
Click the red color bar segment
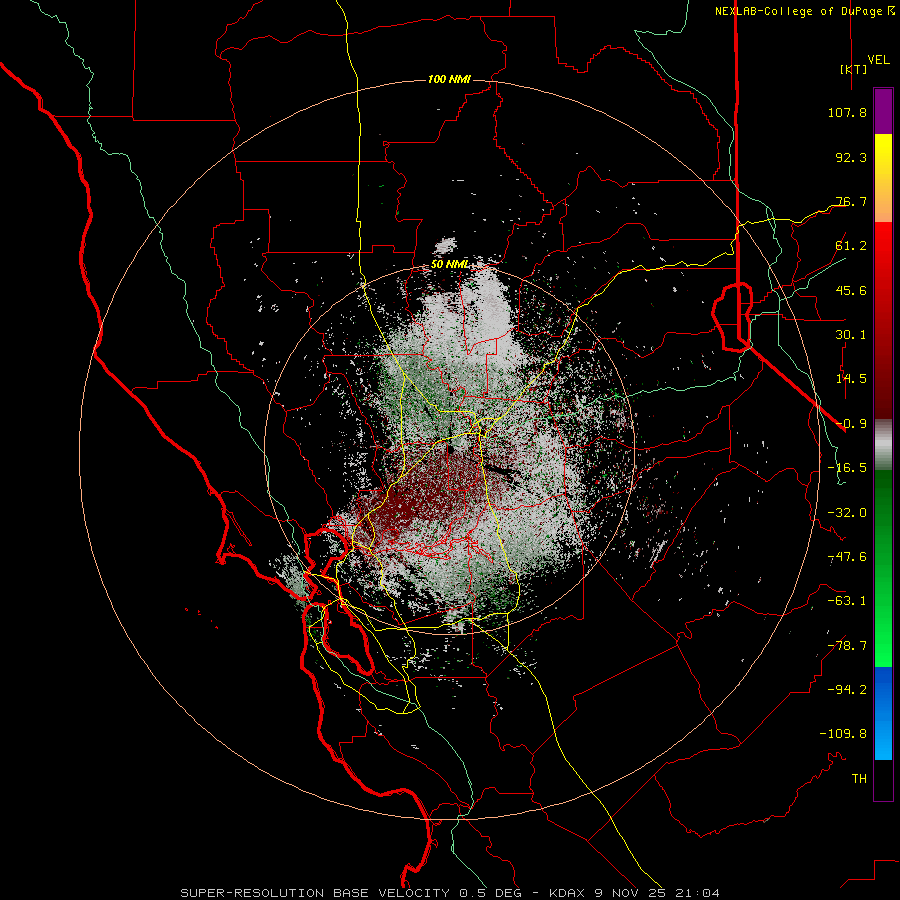(x=883, y=320)
